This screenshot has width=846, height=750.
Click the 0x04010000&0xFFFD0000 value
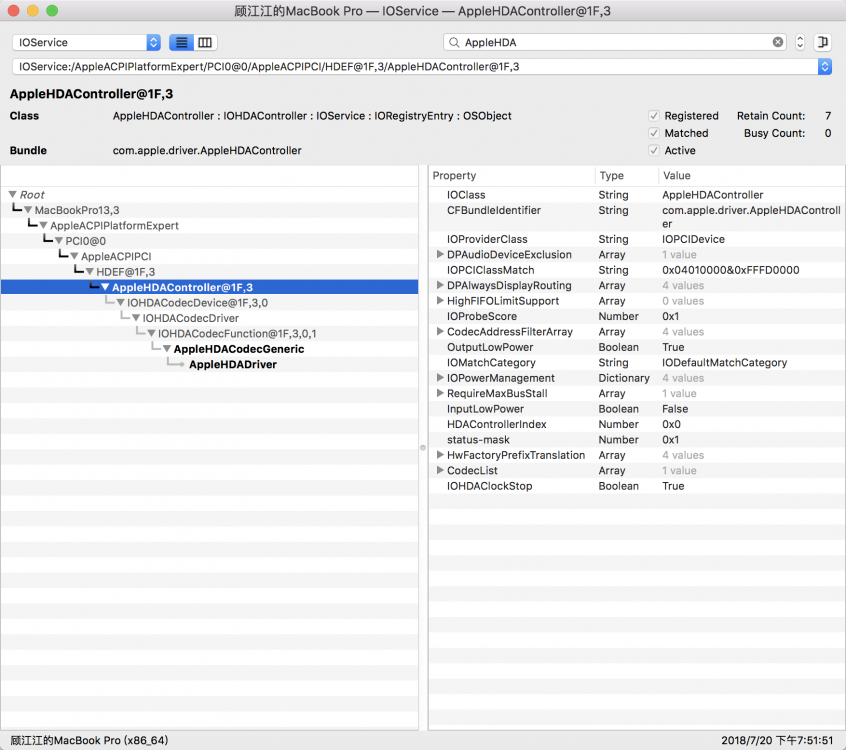pyautogui.click(x=731, y=270)
